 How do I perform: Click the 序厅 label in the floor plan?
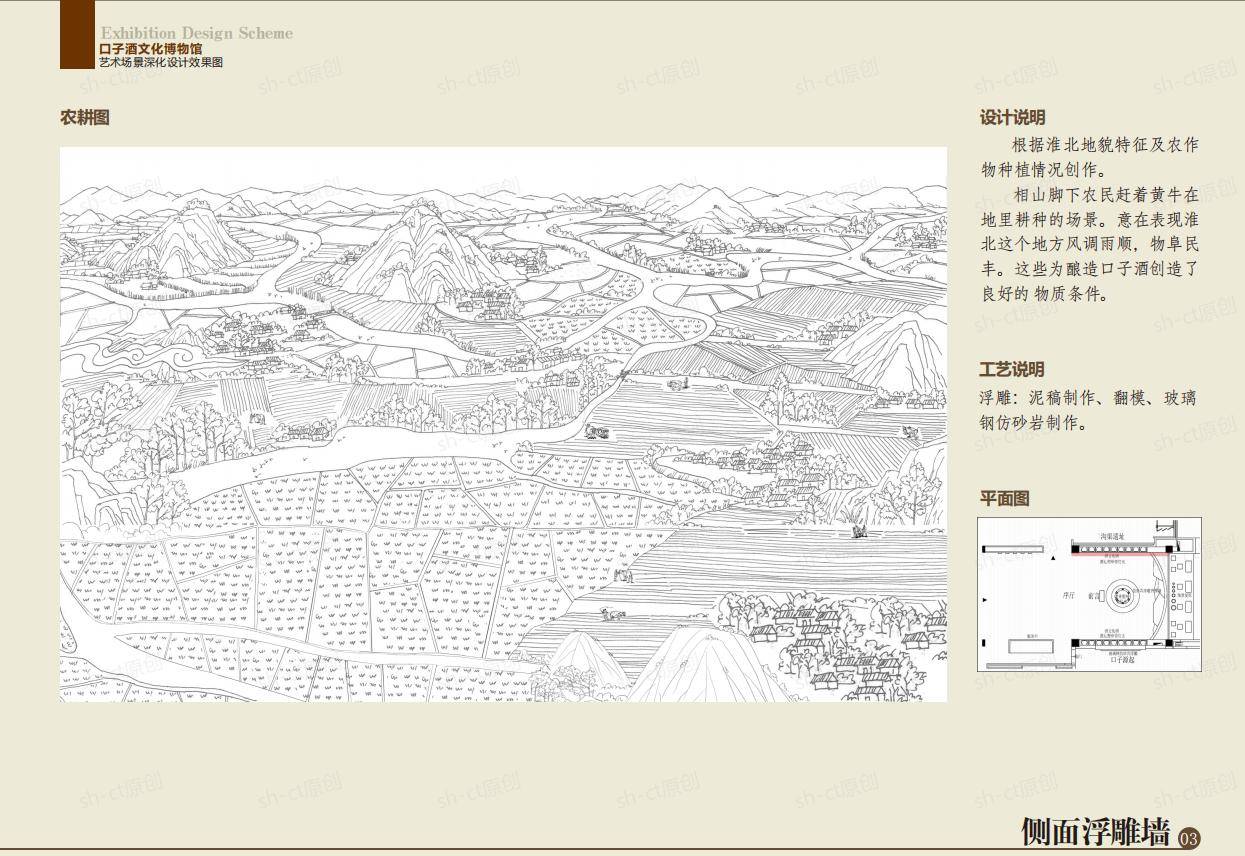(x=1068, y=596)
